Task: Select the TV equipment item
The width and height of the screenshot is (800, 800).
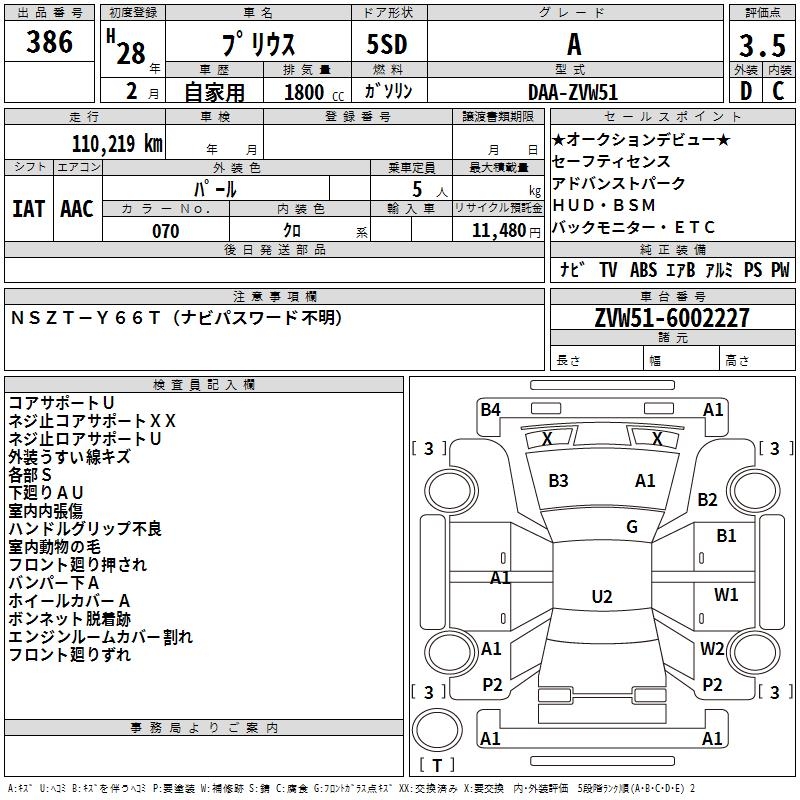Action: coord(608,270)
